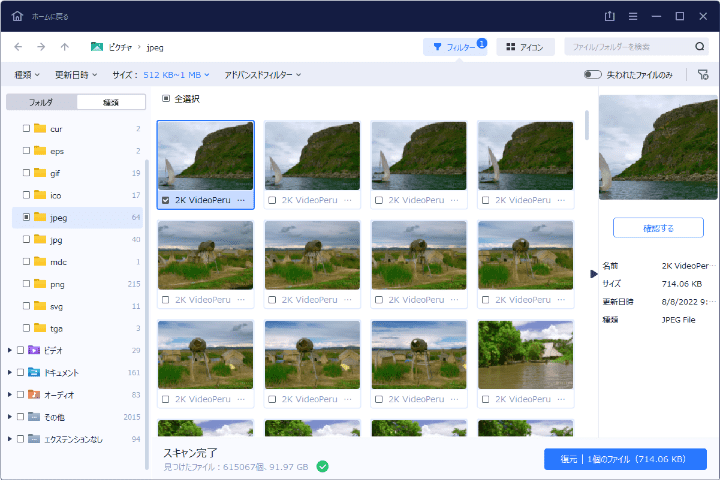
Task: Click the ドキュメント document category icon
Action: click(34, 372)
